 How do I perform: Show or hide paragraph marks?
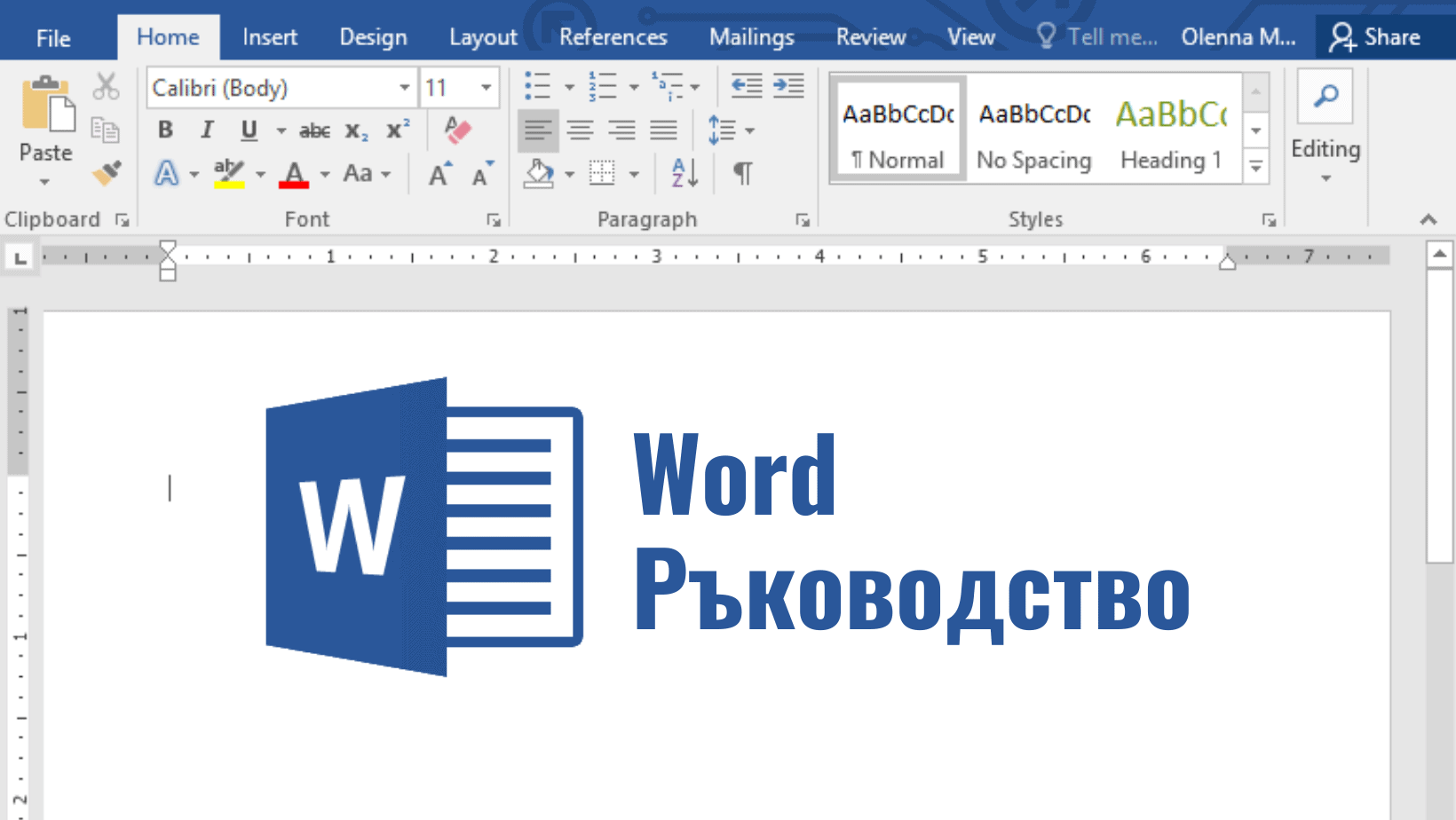[743, 173]
